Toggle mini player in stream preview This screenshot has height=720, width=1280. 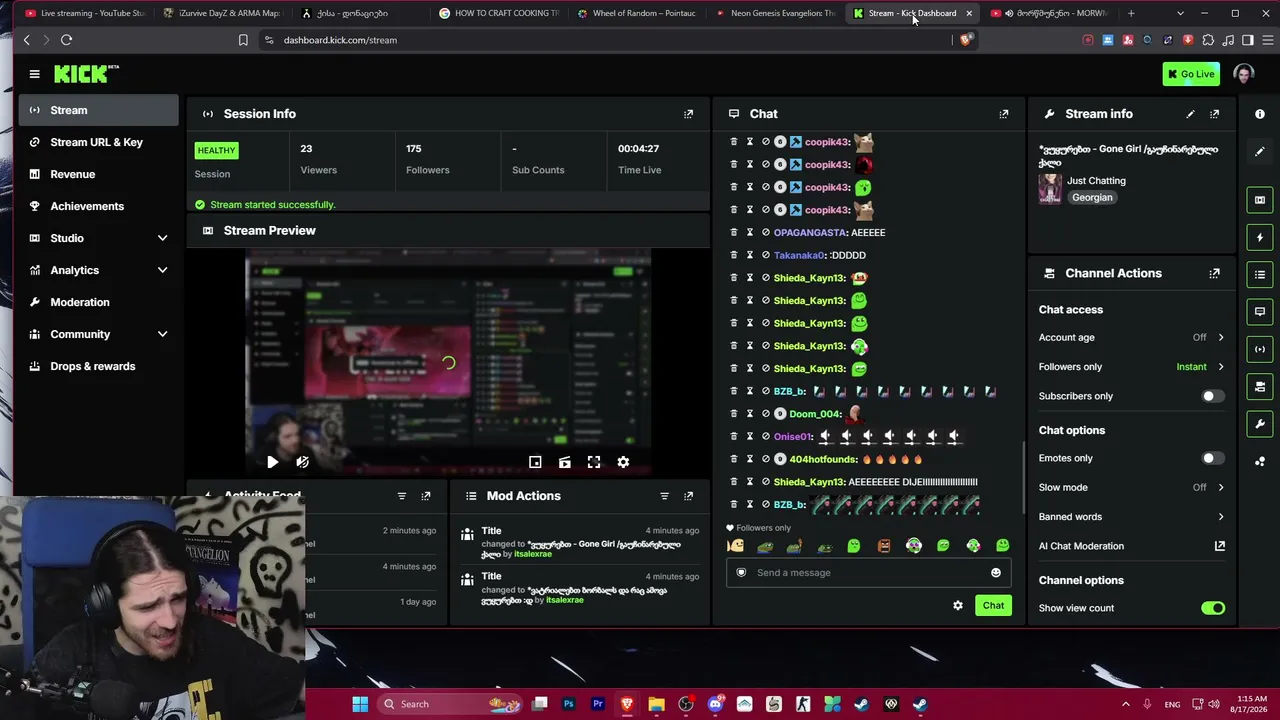pos(535,462)
